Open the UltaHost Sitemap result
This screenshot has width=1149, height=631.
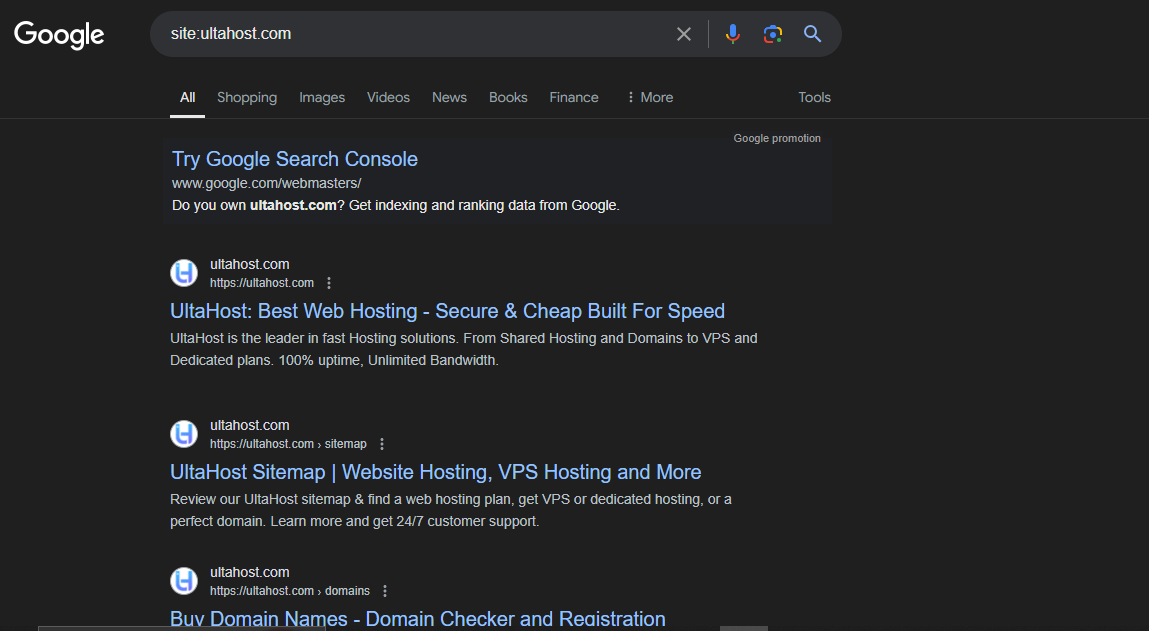(x=435, y=471)
